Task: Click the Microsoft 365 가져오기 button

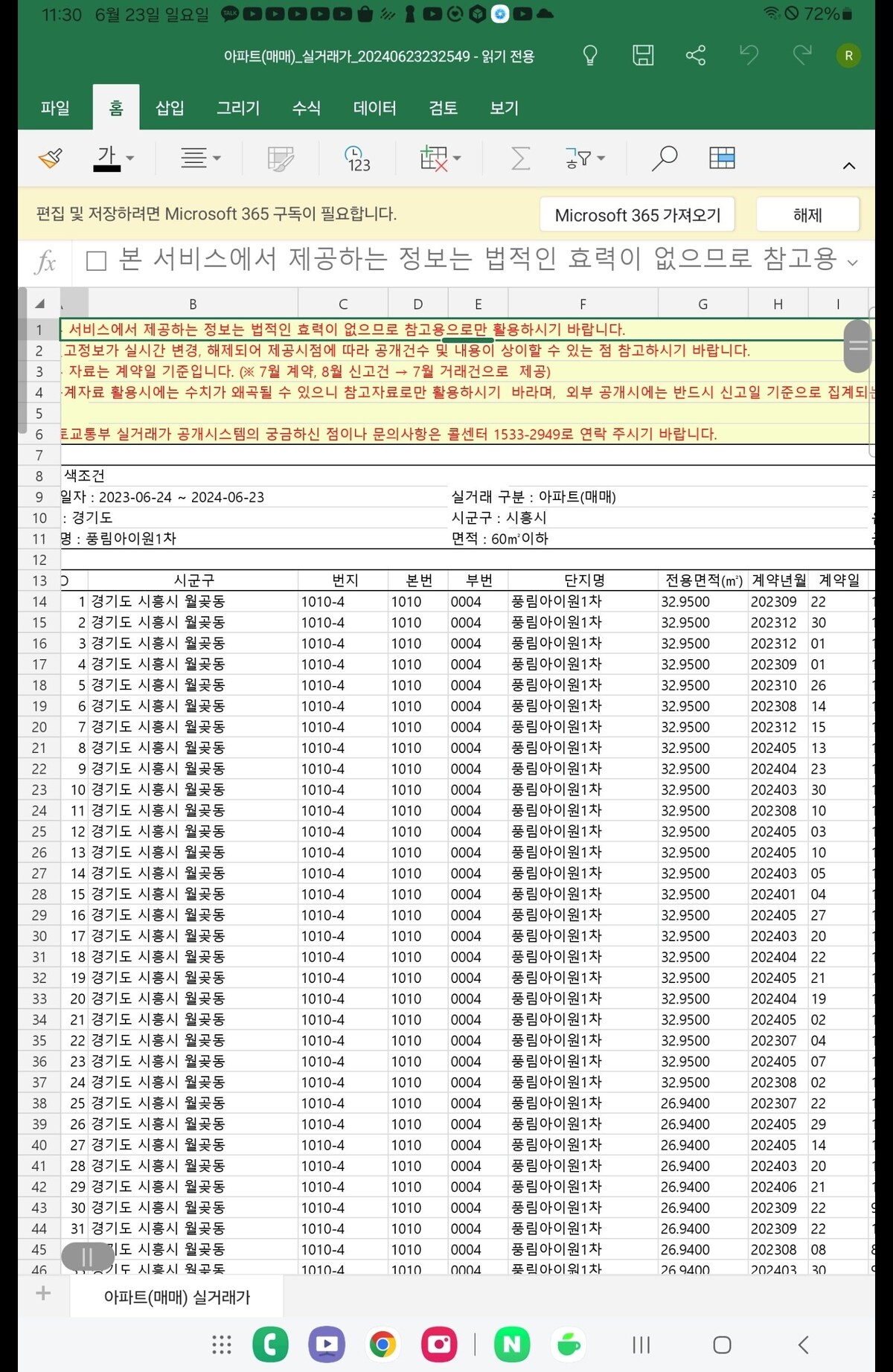Action: coord(638,215)
